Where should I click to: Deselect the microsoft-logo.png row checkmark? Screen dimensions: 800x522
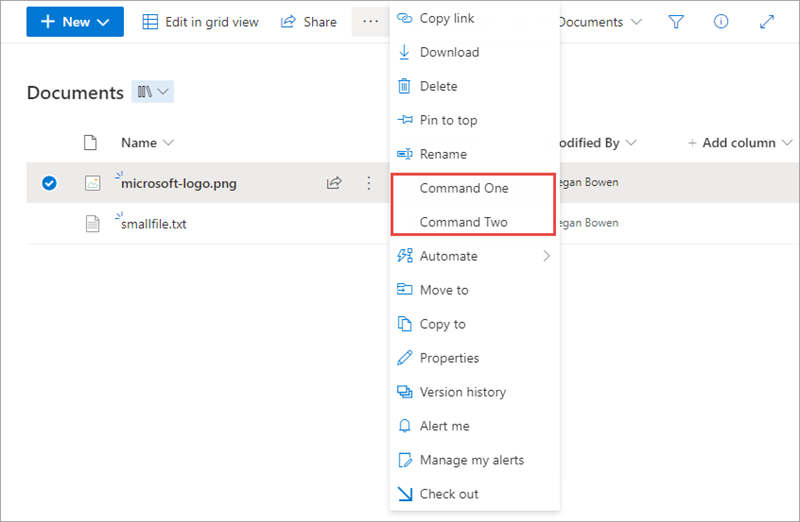point(49,183)
